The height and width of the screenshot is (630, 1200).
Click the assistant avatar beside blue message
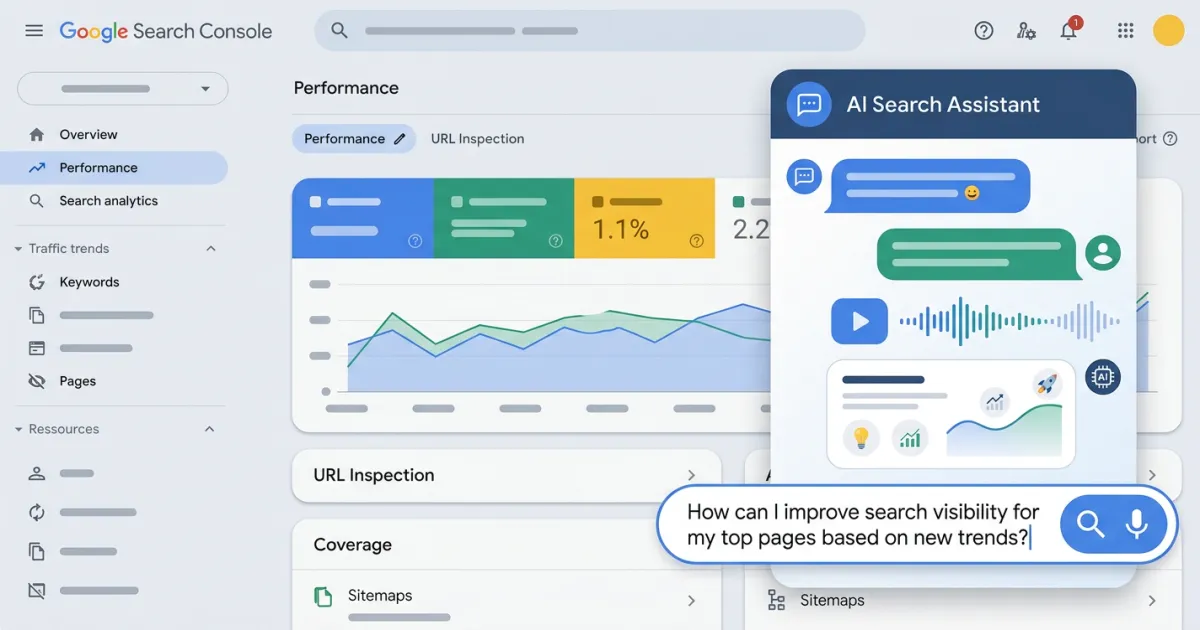coord(803,177)
